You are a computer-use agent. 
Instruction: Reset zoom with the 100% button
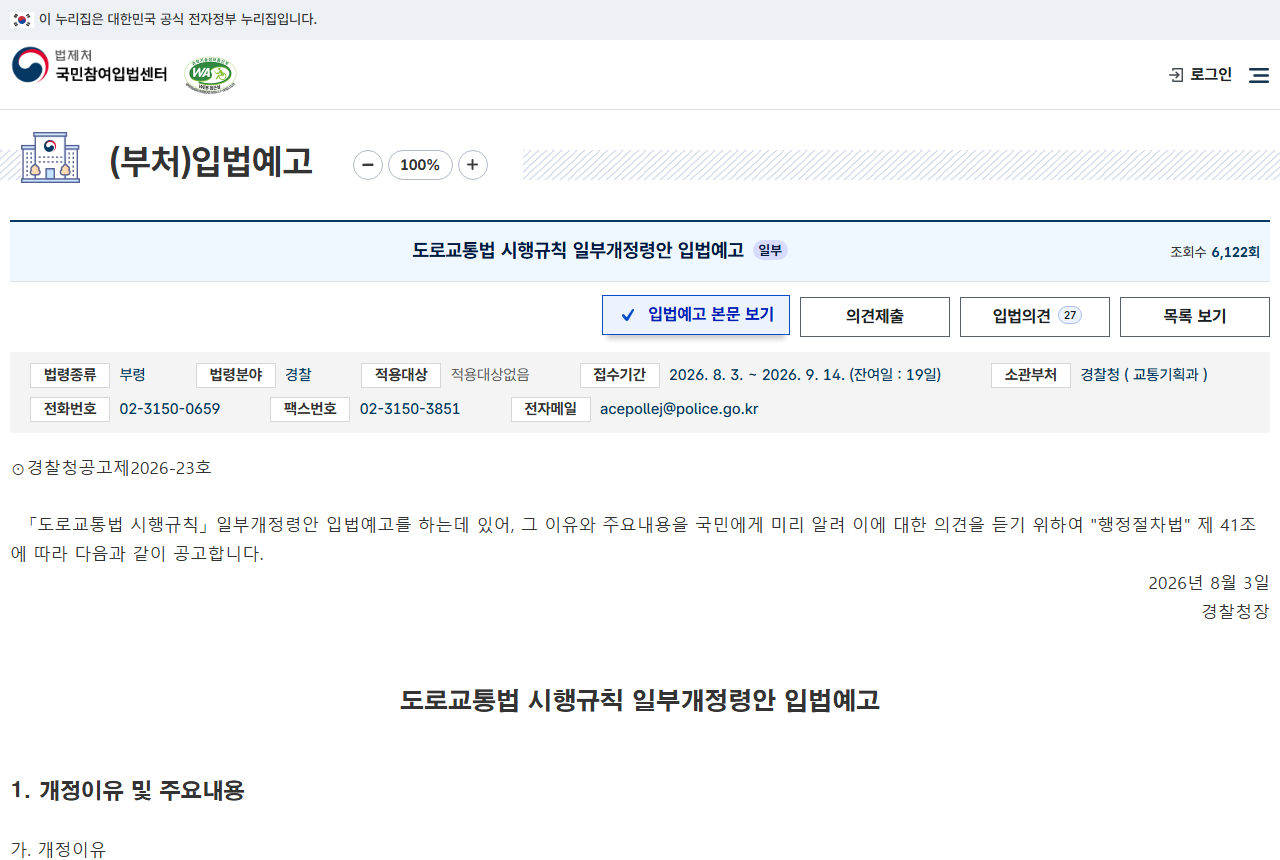[x=420, y=165]
